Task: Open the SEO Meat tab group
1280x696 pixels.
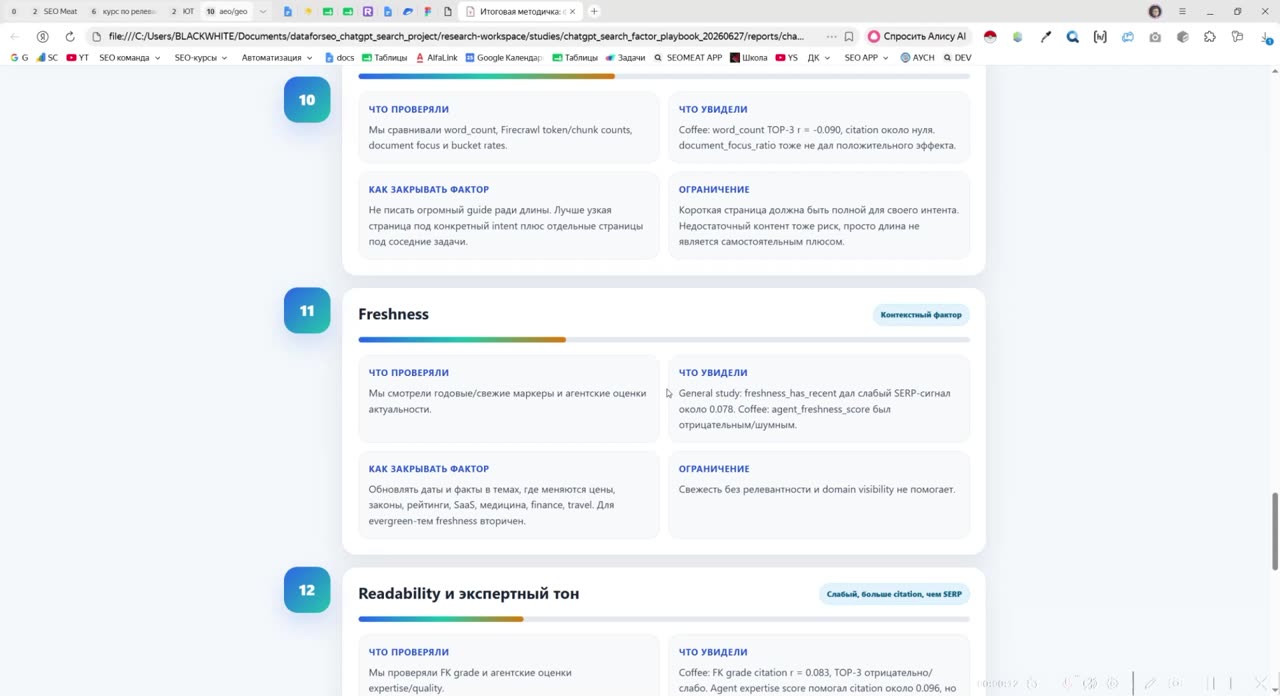Action: 55,11
